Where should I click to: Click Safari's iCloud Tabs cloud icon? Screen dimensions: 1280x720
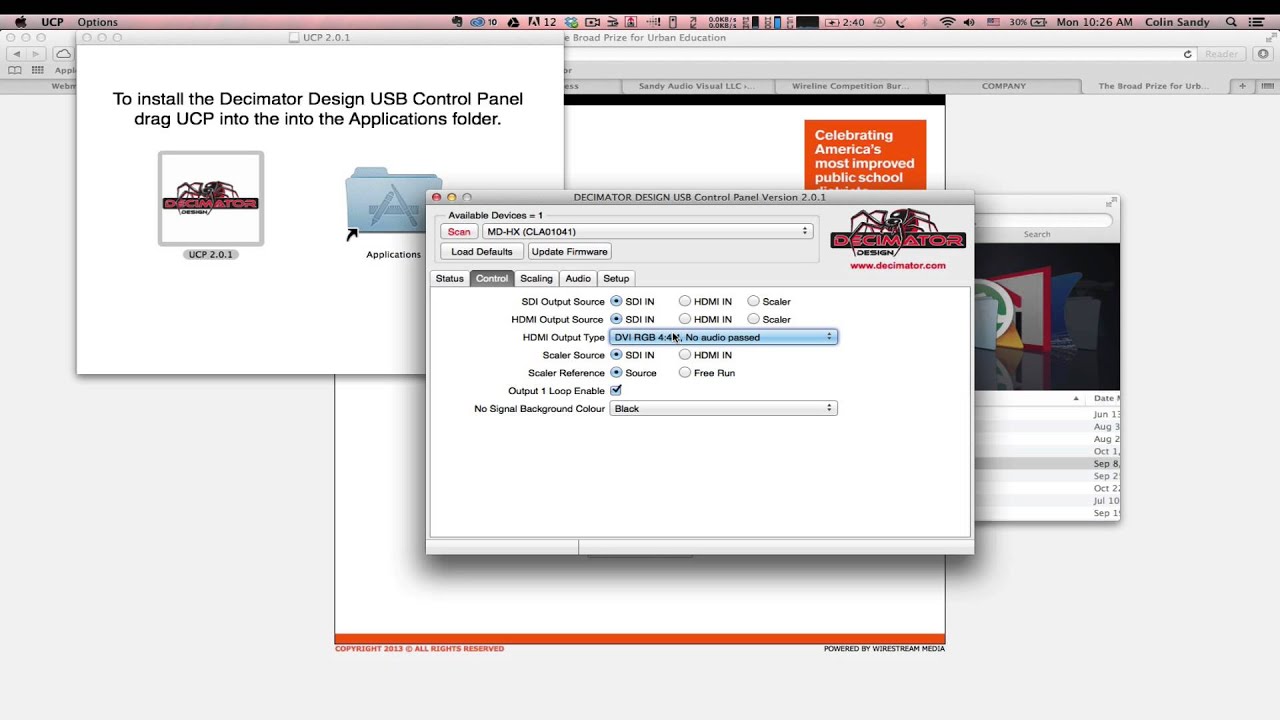point(64,54)
